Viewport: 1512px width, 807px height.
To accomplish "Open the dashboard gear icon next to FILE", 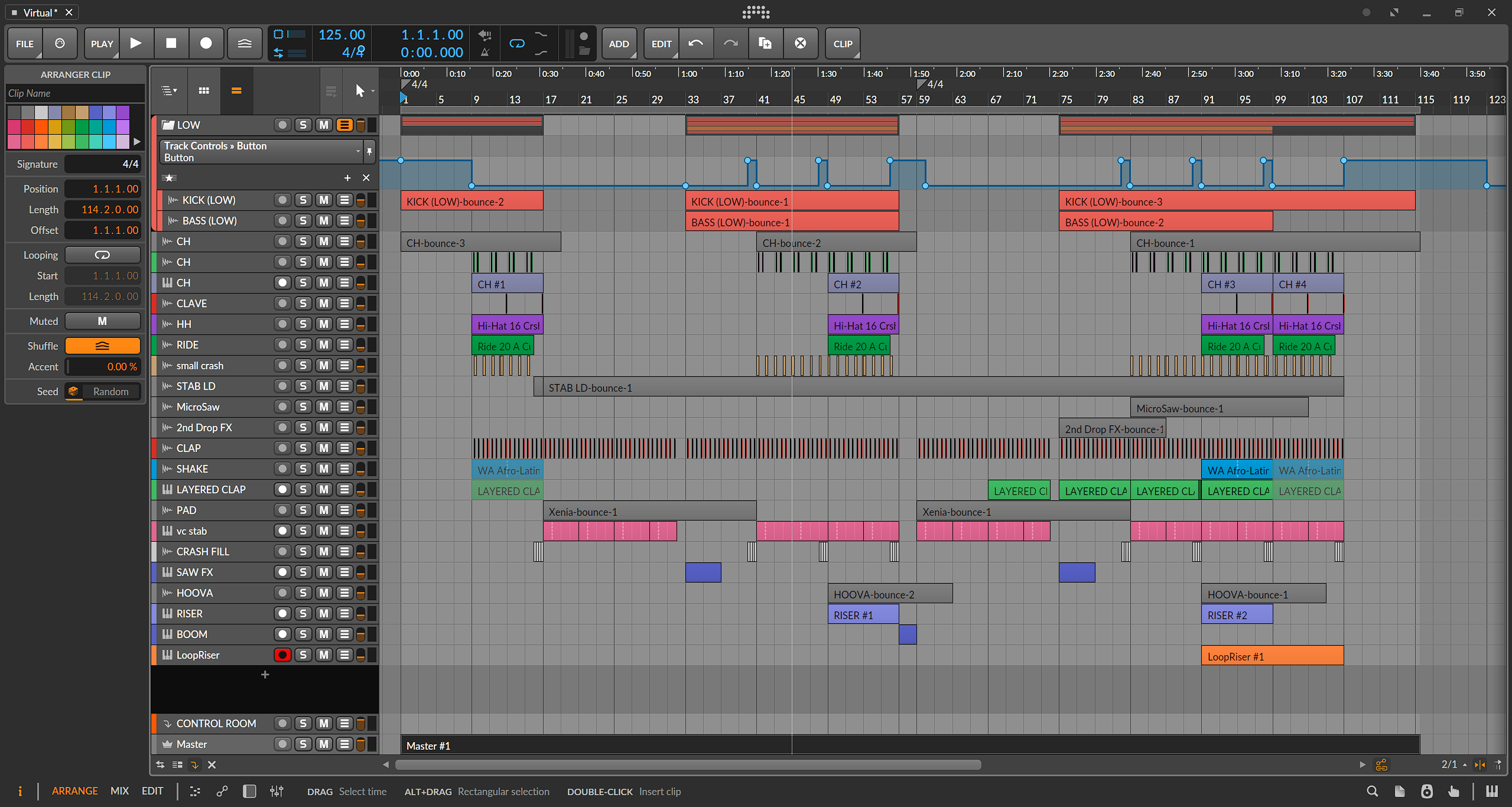I will (60, 43).
